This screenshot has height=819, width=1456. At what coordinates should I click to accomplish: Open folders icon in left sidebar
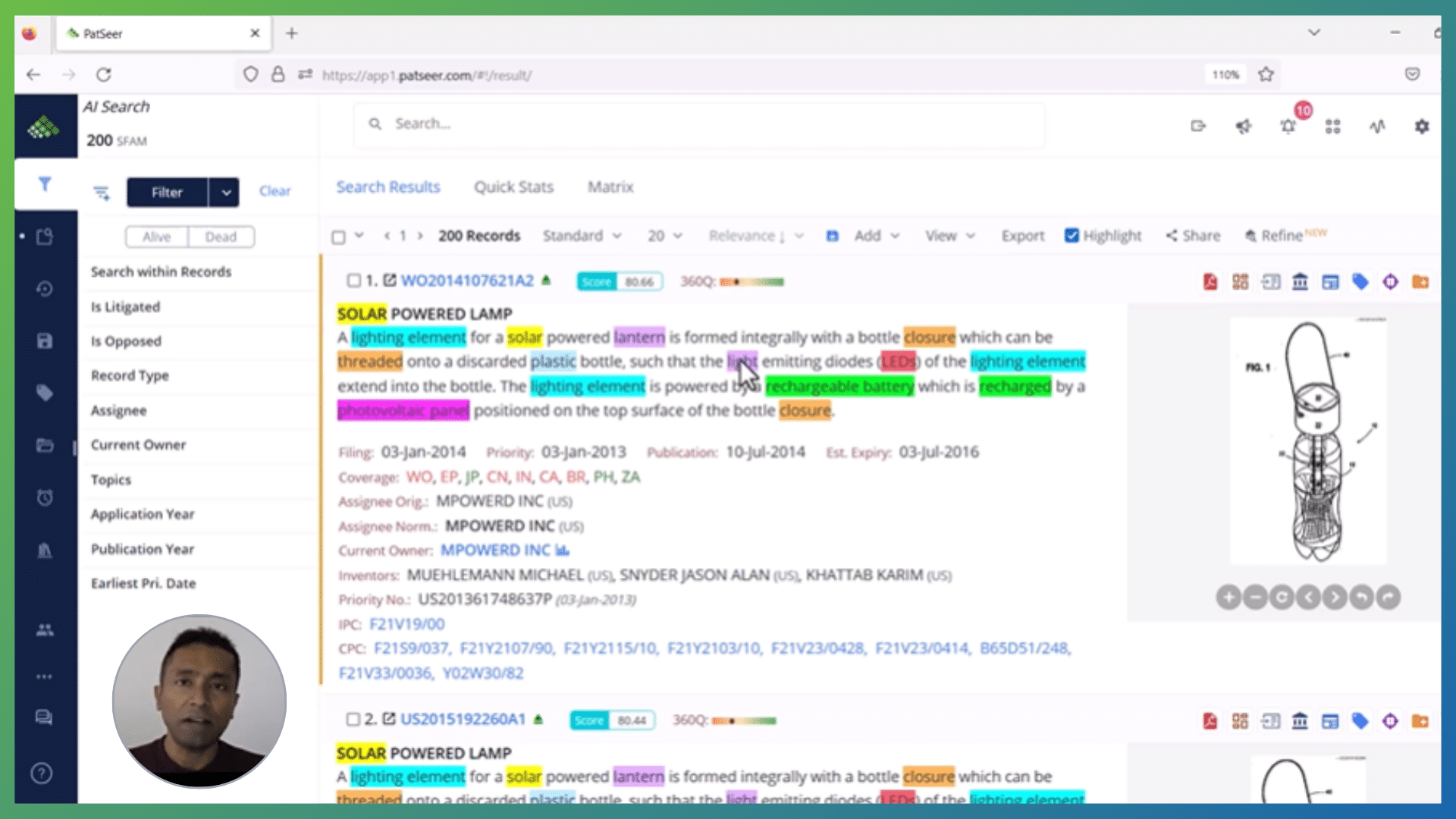(x=45, y=445)
